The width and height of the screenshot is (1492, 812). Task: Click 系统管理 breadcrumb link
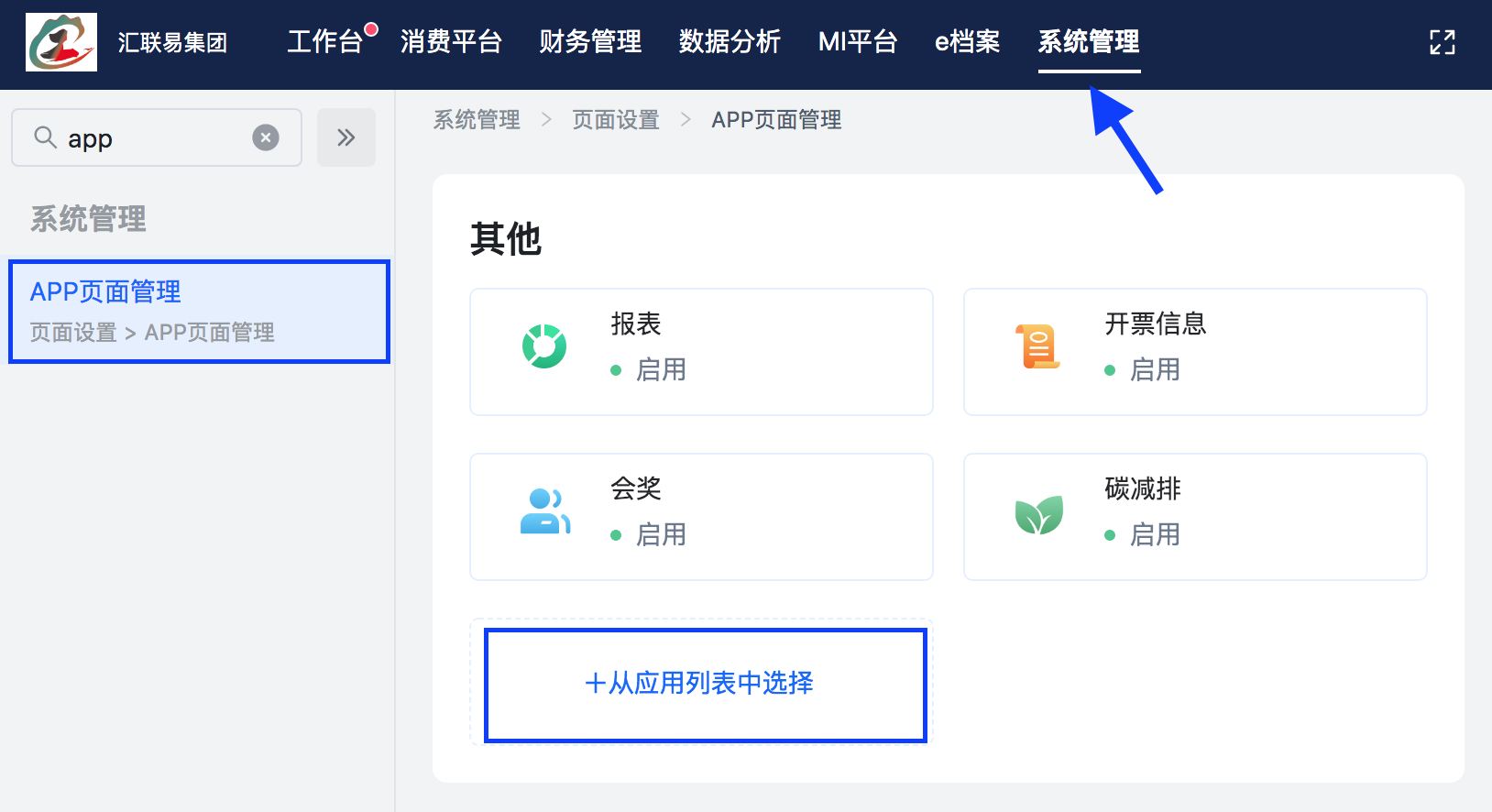coord(477,119)
